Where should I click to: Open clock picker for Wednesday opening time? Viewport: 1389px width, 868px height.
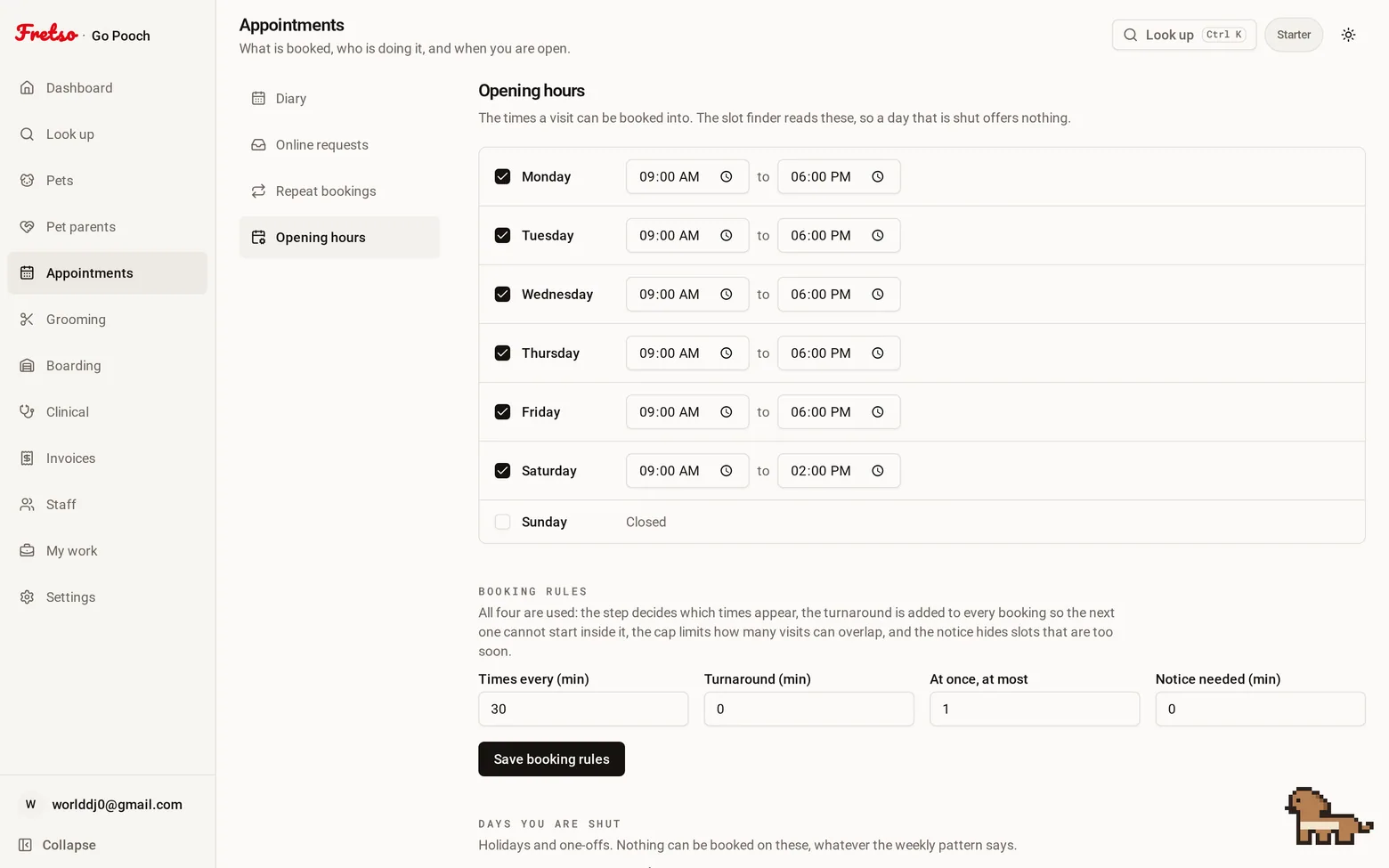pos(726,294)
